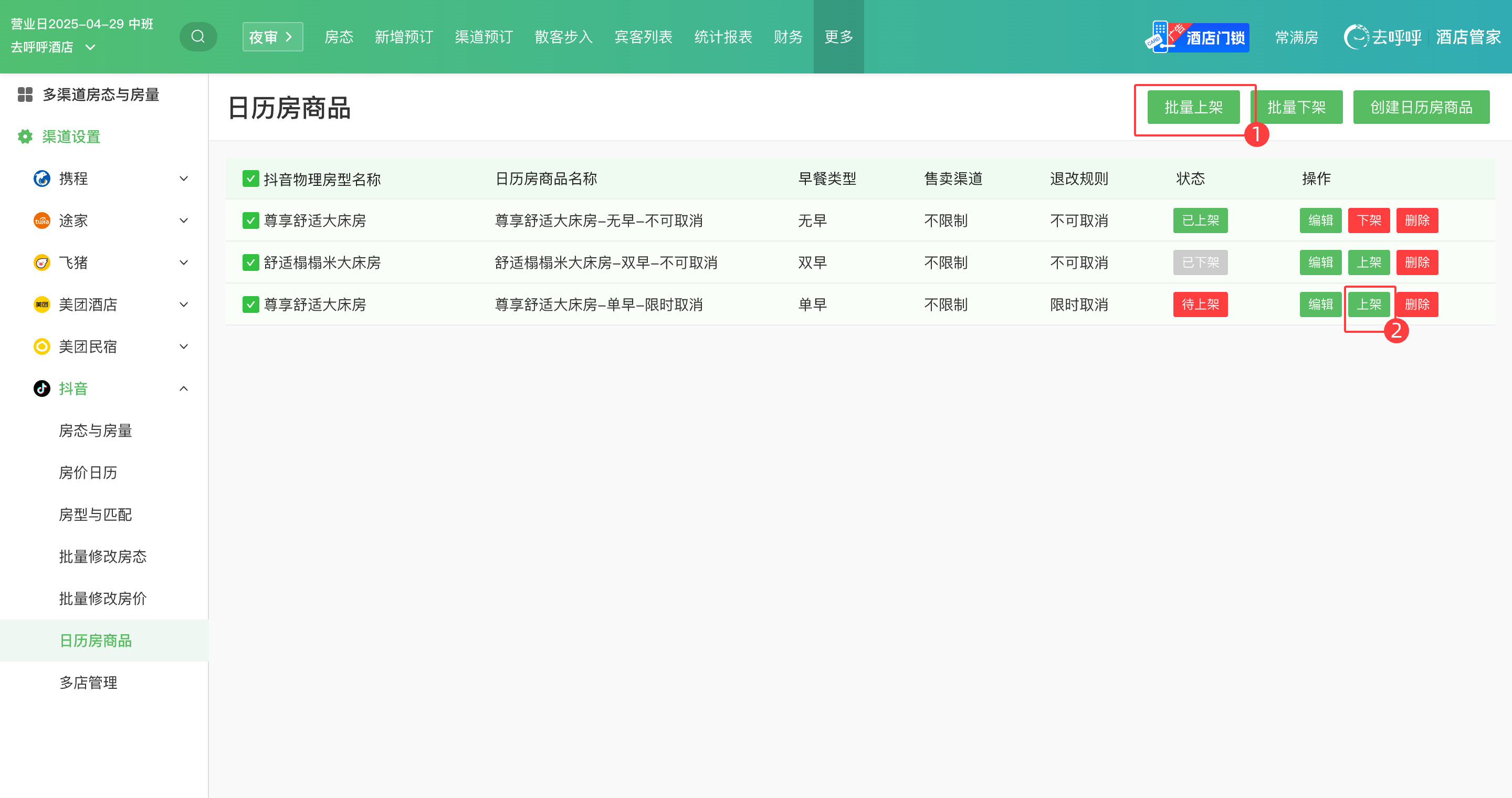1512x798 pixels.
Task: Click the Tujia (途家) orange logo icon
Action: pyautogui.click(x=41, y=220)
